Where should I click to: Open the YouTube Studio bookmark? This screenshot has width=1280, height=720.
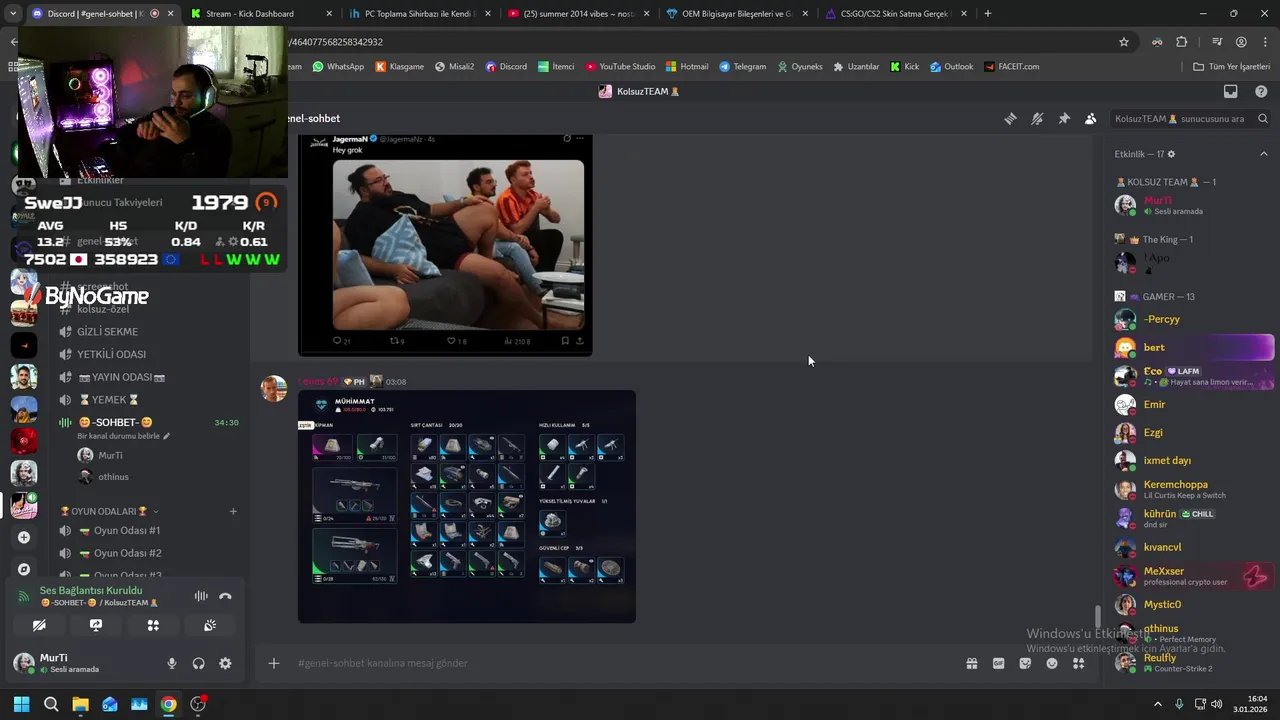621,67
